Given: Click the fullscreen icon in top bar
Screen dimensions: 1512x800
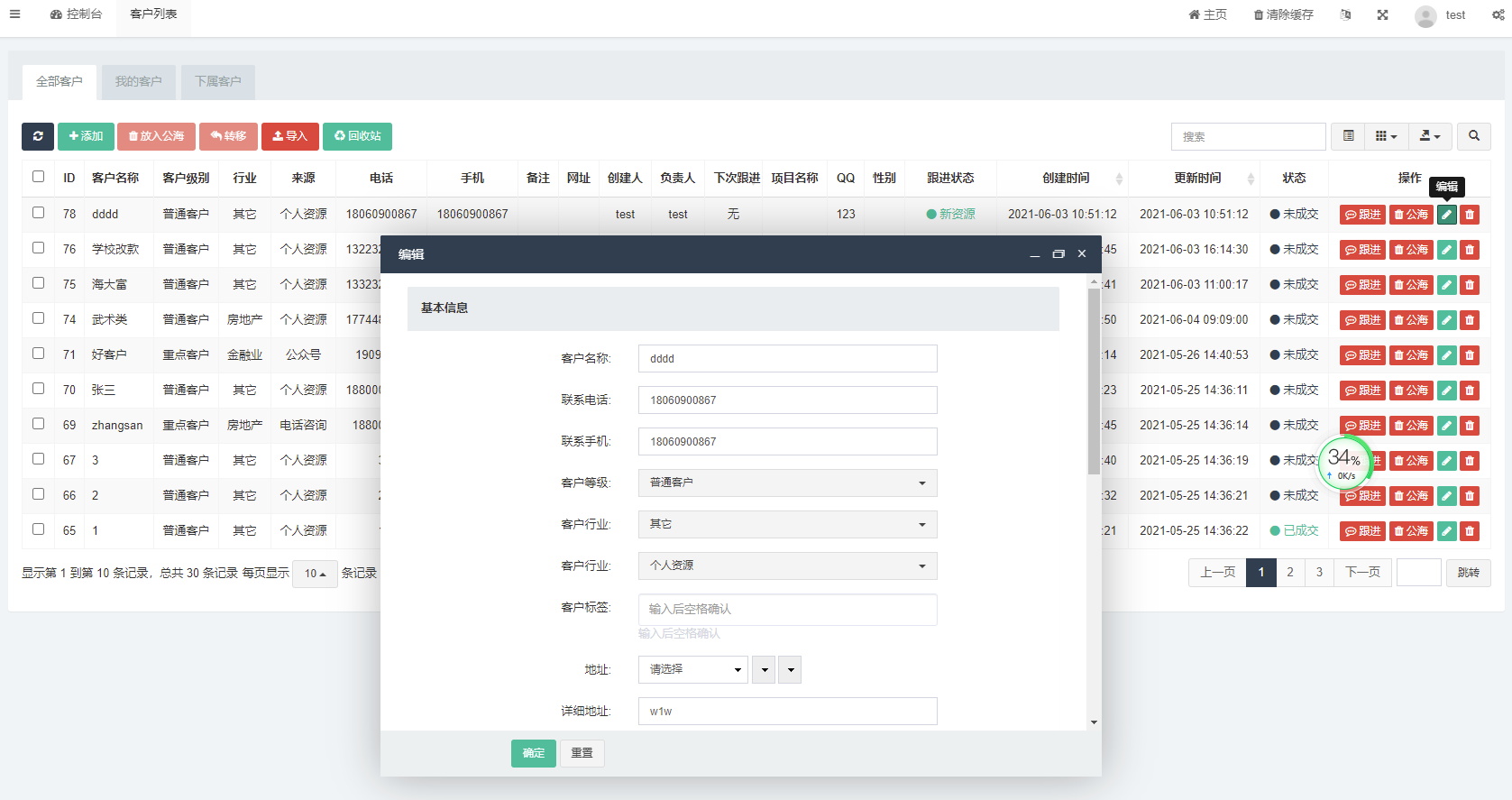Looking at the screenshot, I should pos(1382,15).
